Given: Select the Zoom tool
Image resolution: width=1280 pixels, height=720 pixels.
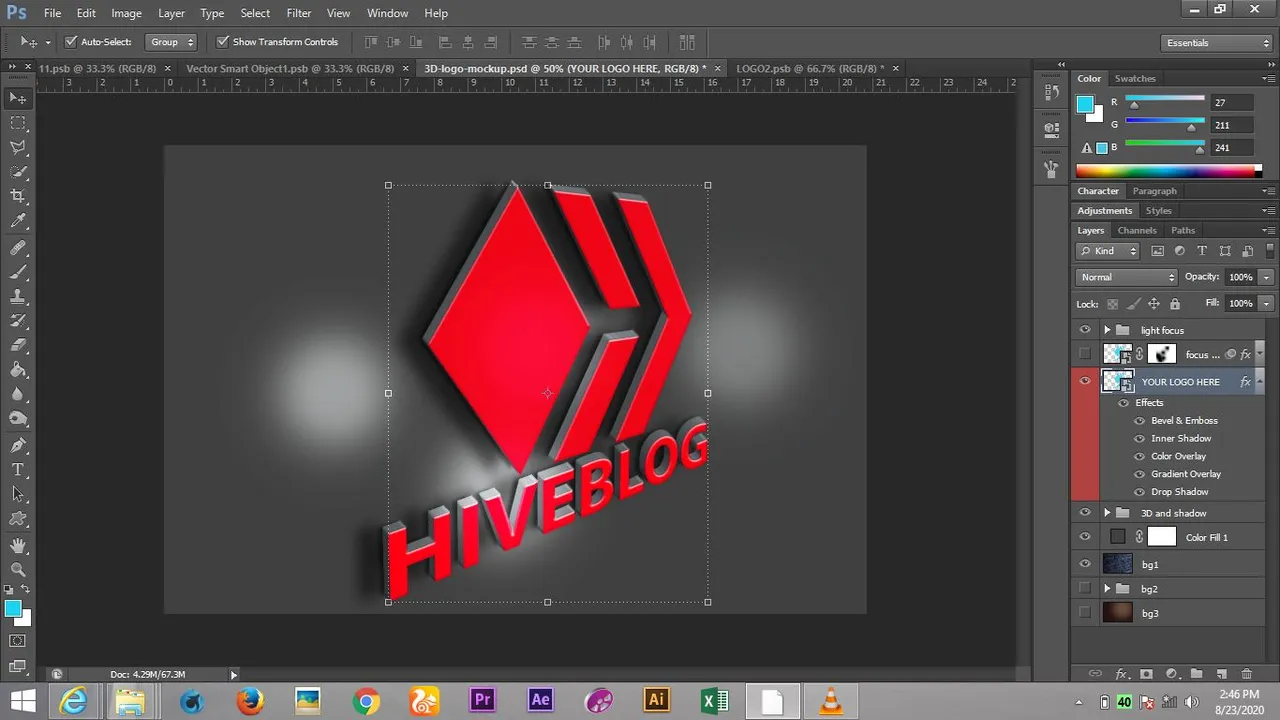Looking at the screenshot, I should tap(18, 569).
